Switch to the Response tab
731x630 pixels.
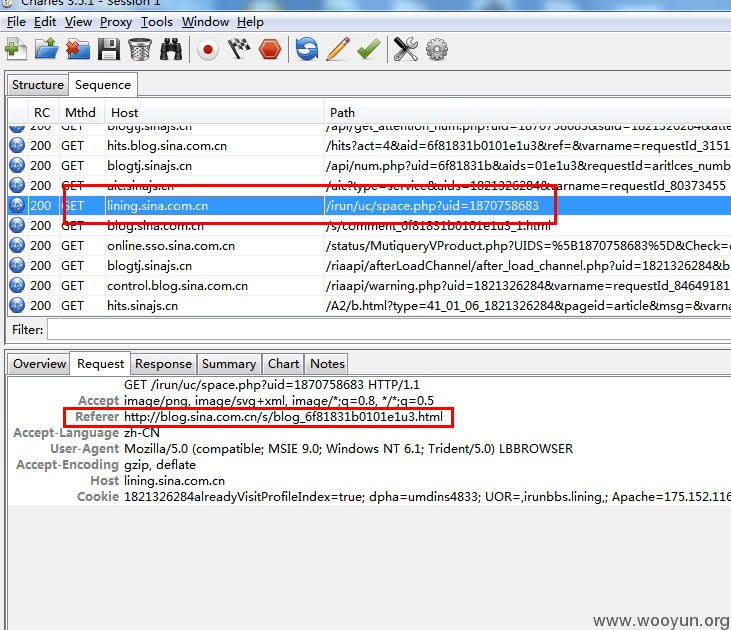click(163, 364)
